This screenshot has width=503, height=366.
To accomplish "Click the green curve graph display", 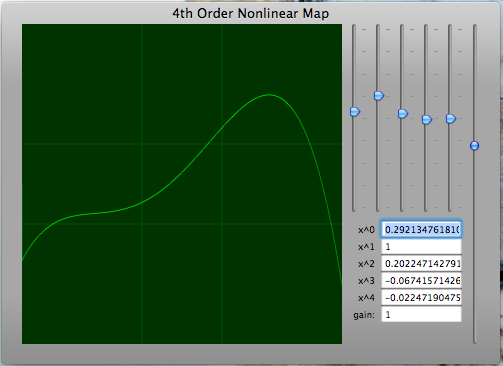I will pos(182,184).
